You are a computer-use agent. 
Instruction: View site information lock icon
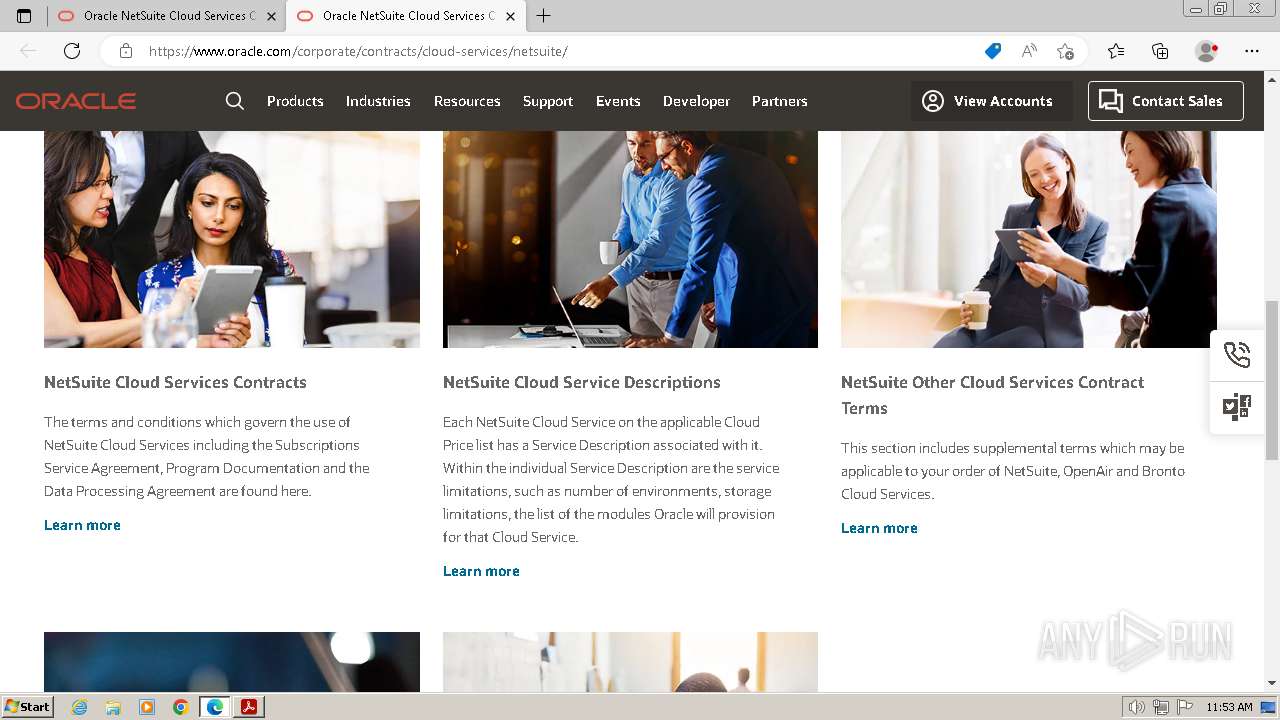pos(126,51)
